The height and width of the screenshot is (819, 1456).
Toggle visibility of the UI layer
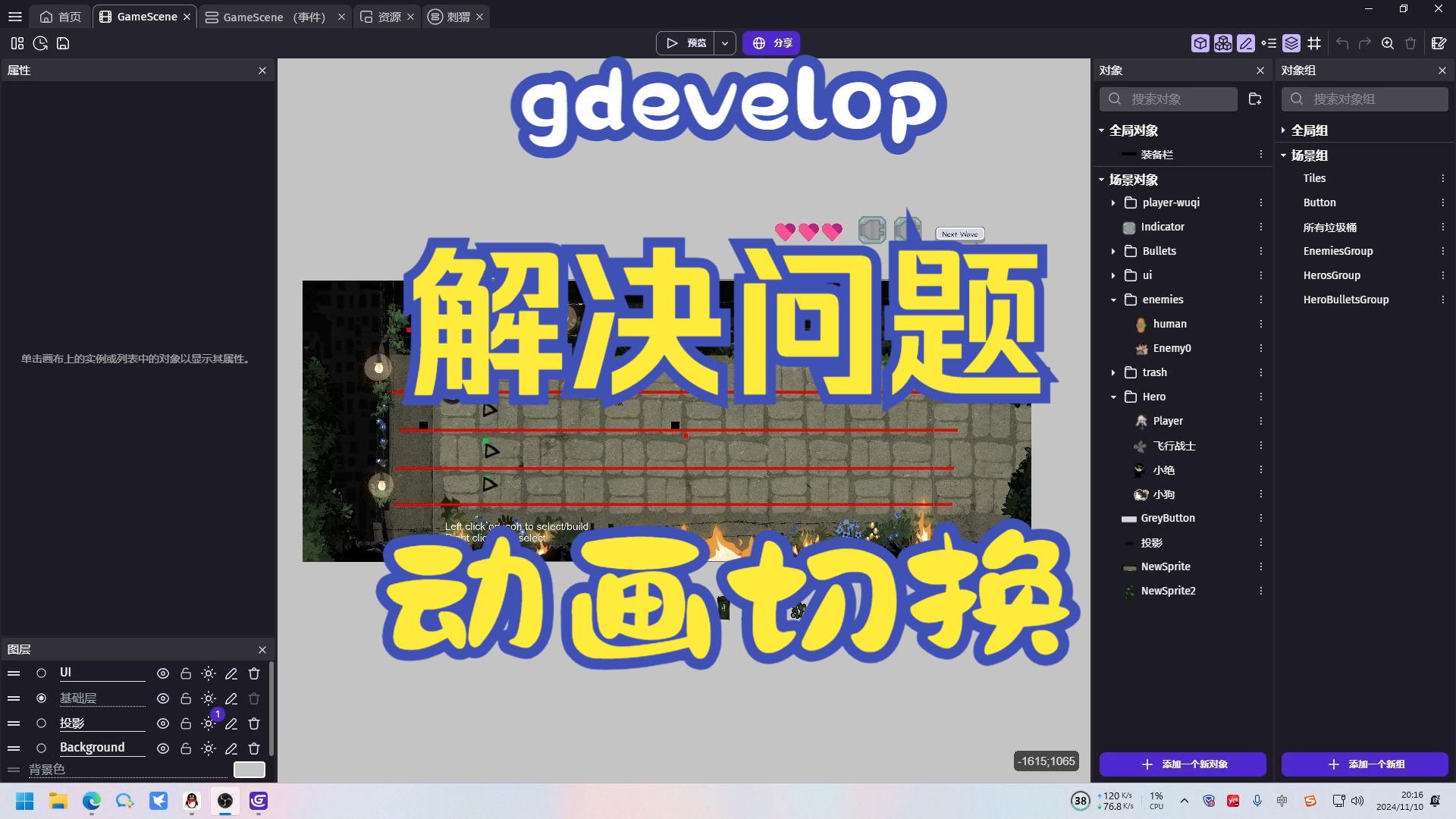point(163,673)
